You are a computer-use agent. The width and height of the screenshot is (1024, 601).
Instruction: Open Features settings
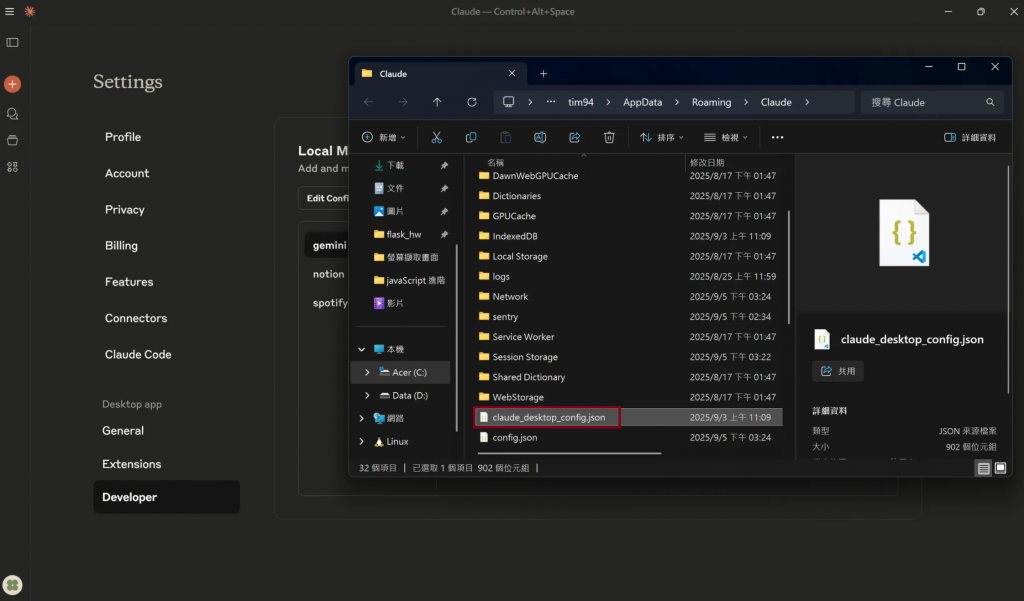pyautogui.click(x=129, y=282)
